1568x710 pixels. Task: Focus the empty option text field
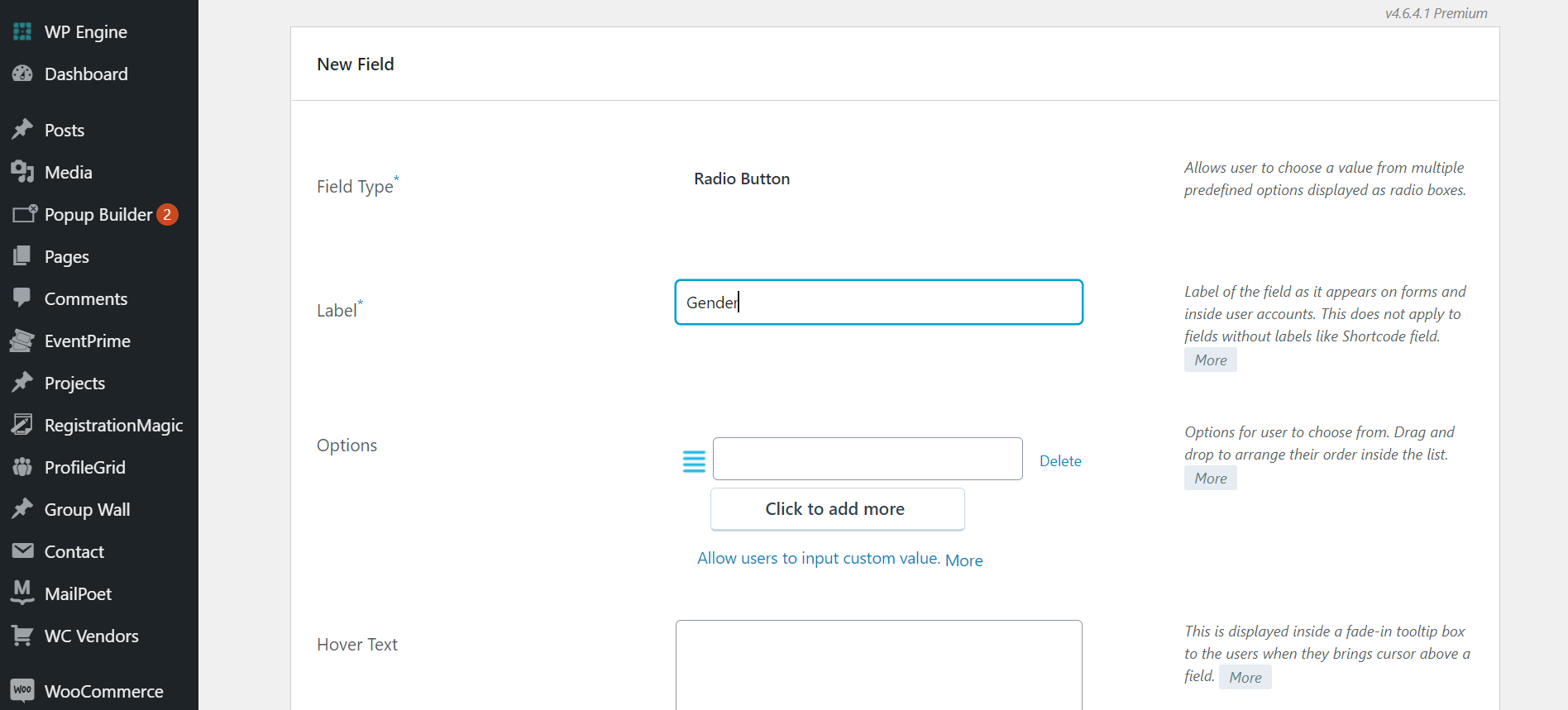click(868, 459)
